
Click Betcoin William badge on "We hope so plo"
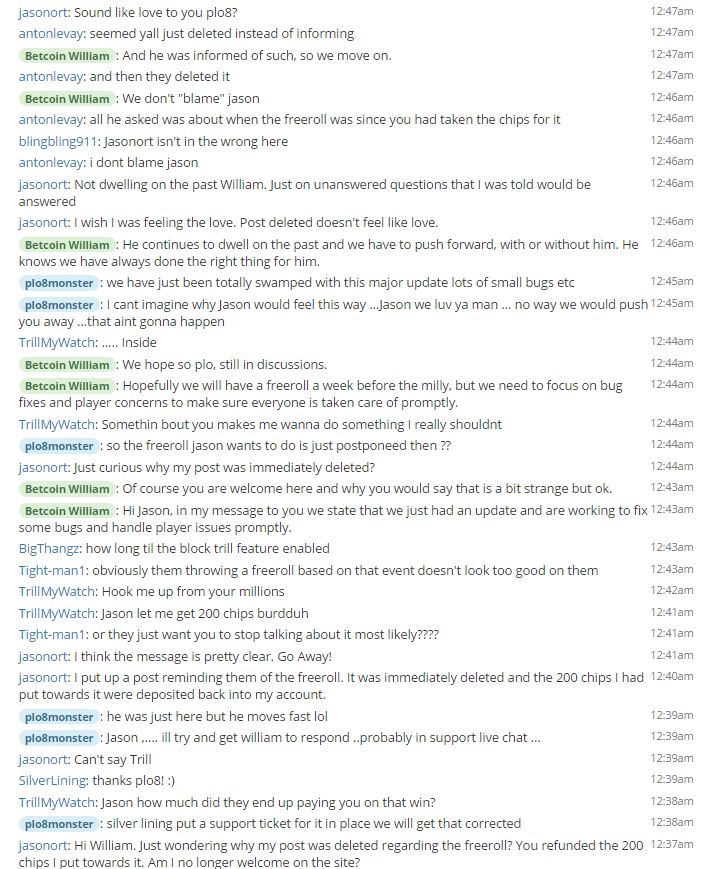click(x=67, y=365)
